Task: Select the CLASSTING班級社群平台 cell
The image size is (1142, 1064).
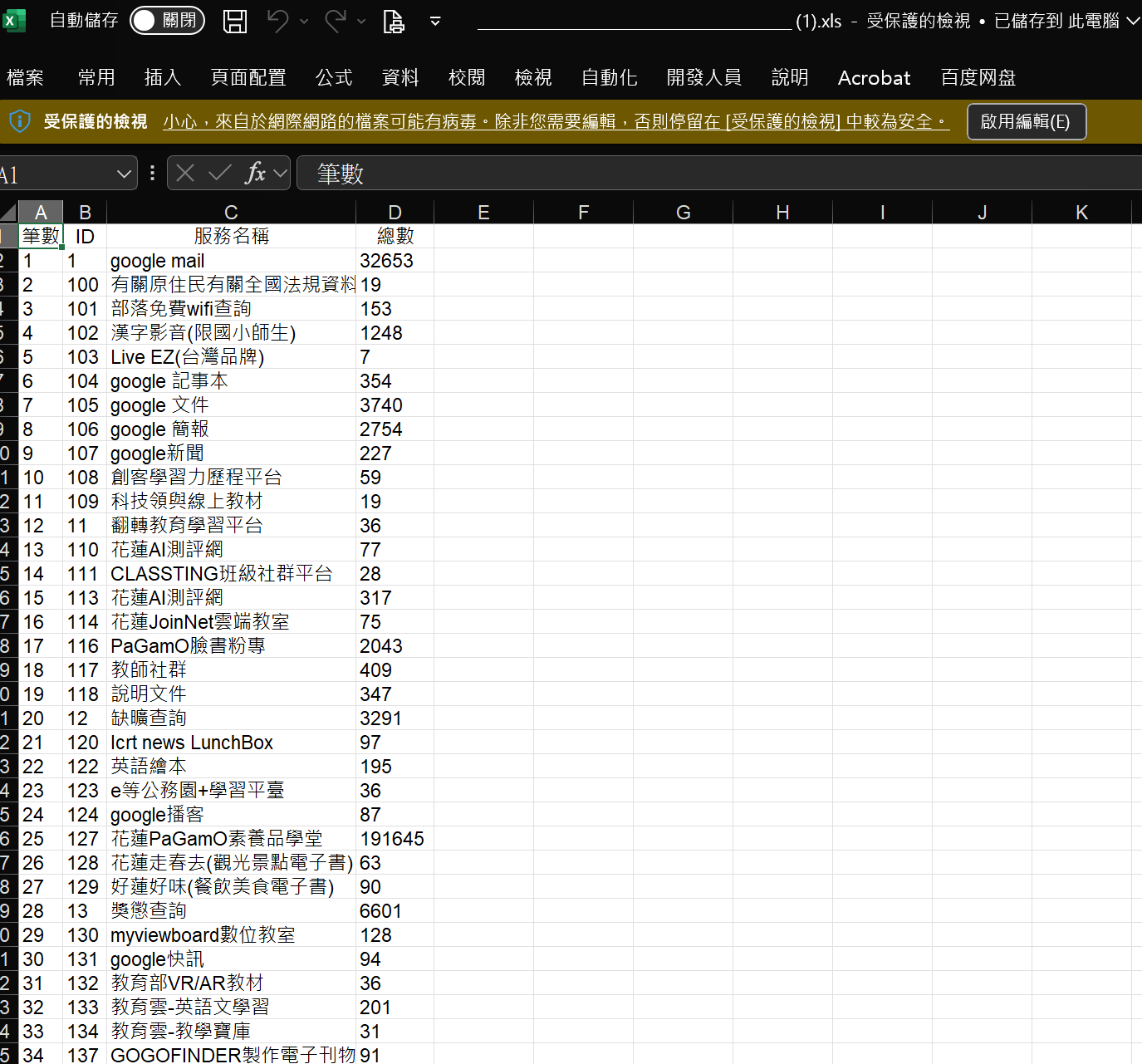Action: tap(231, 574)
